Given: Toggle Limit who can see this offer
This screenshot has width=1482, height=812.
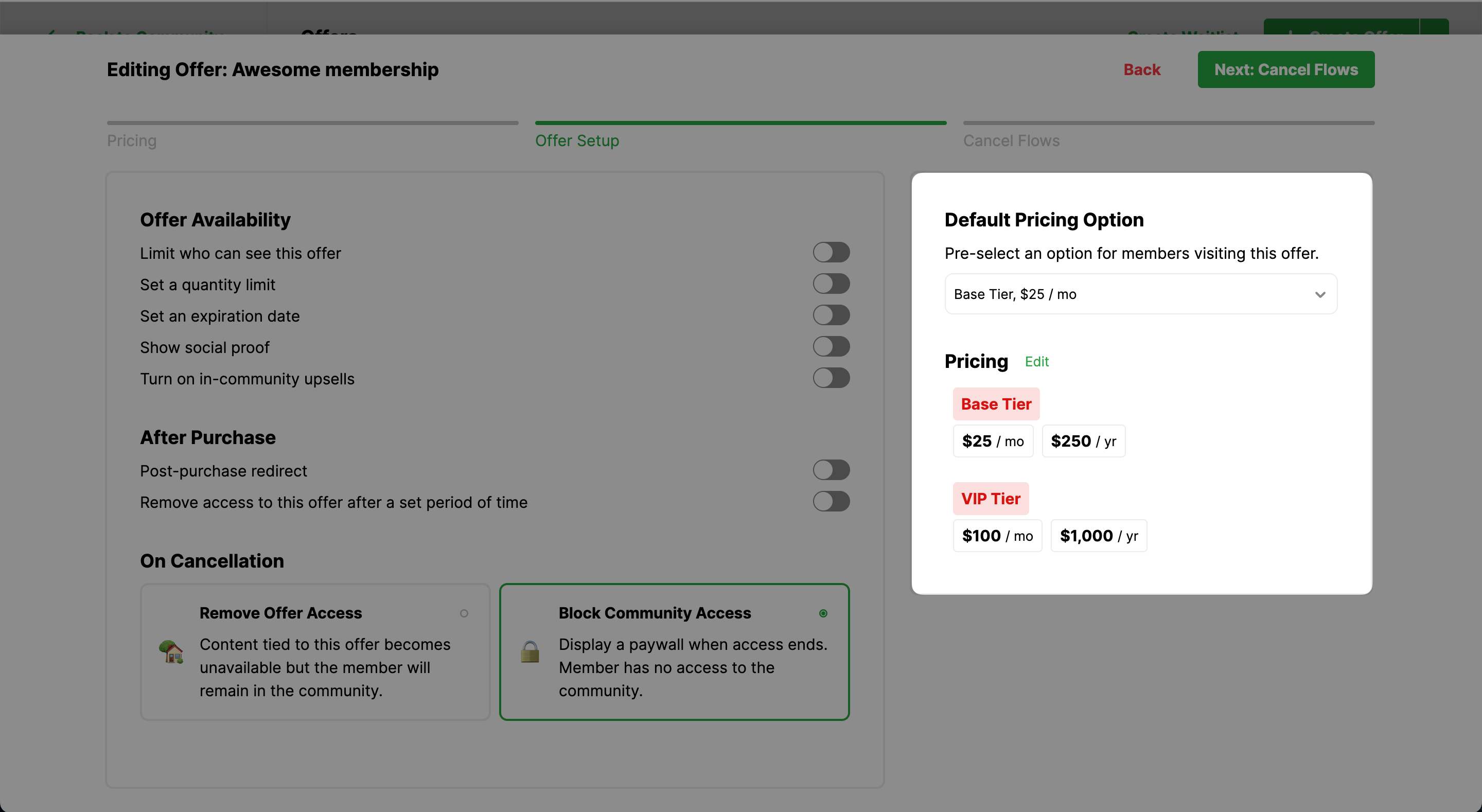Looking at the screenshot, I should tap(831, 252).
